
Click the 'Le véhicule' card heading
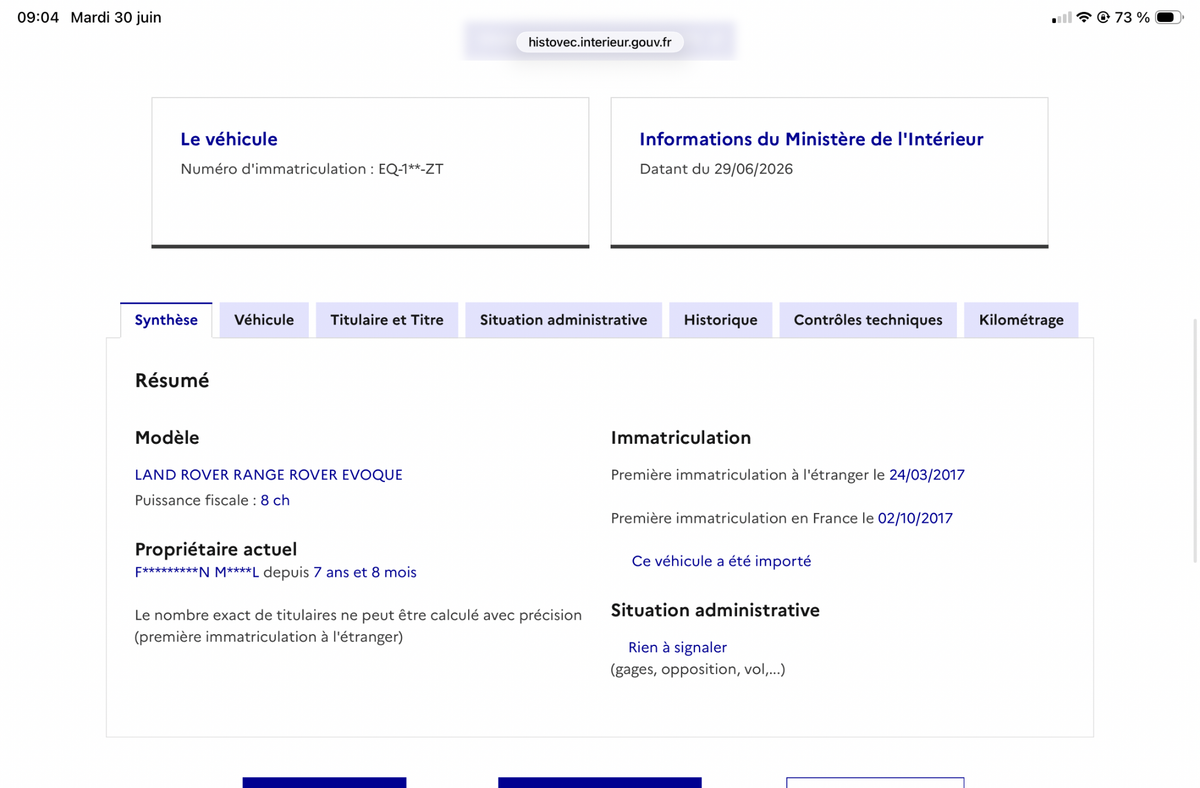pyautogui.click(x=229, y=139)
